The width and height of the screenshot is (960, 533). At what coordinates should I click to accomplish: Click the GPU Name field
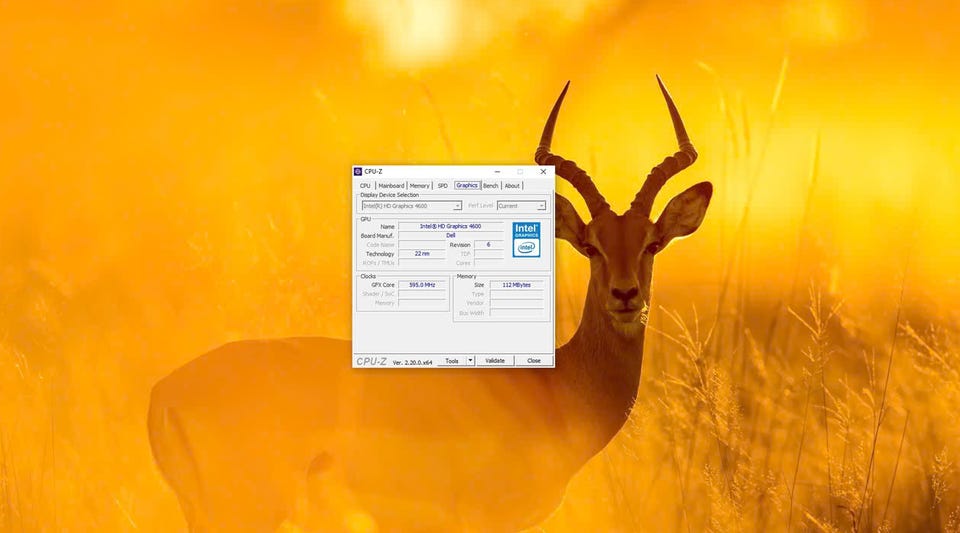(451, 226)
